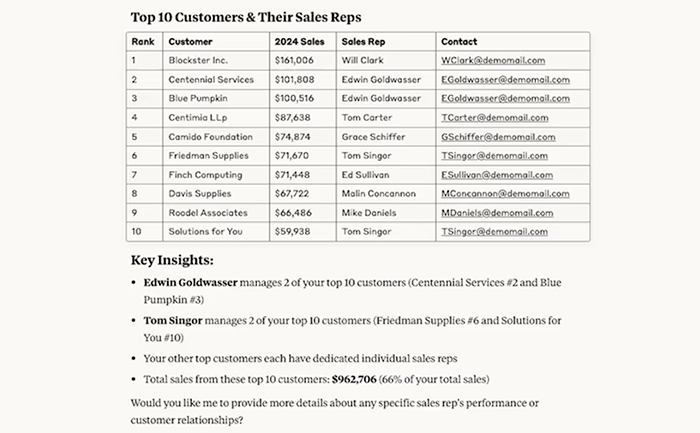The width and height of the screenshot is (700, 433).
Task: Open EGoldwasser email link in Blue Pumpkin row
Action: point(505,98)
